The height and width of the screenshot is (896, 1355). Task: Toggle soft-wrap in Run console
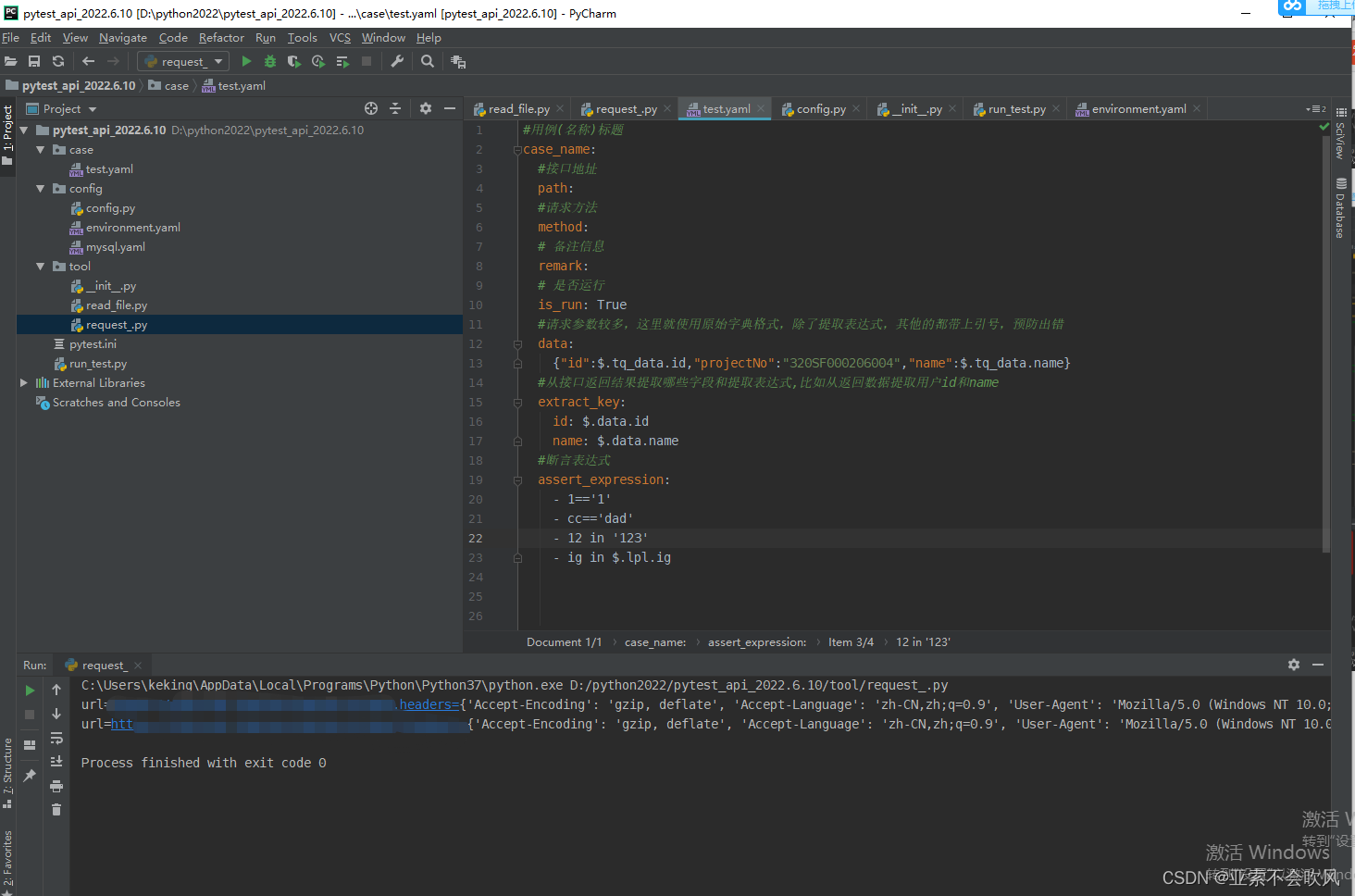point(56,738)
